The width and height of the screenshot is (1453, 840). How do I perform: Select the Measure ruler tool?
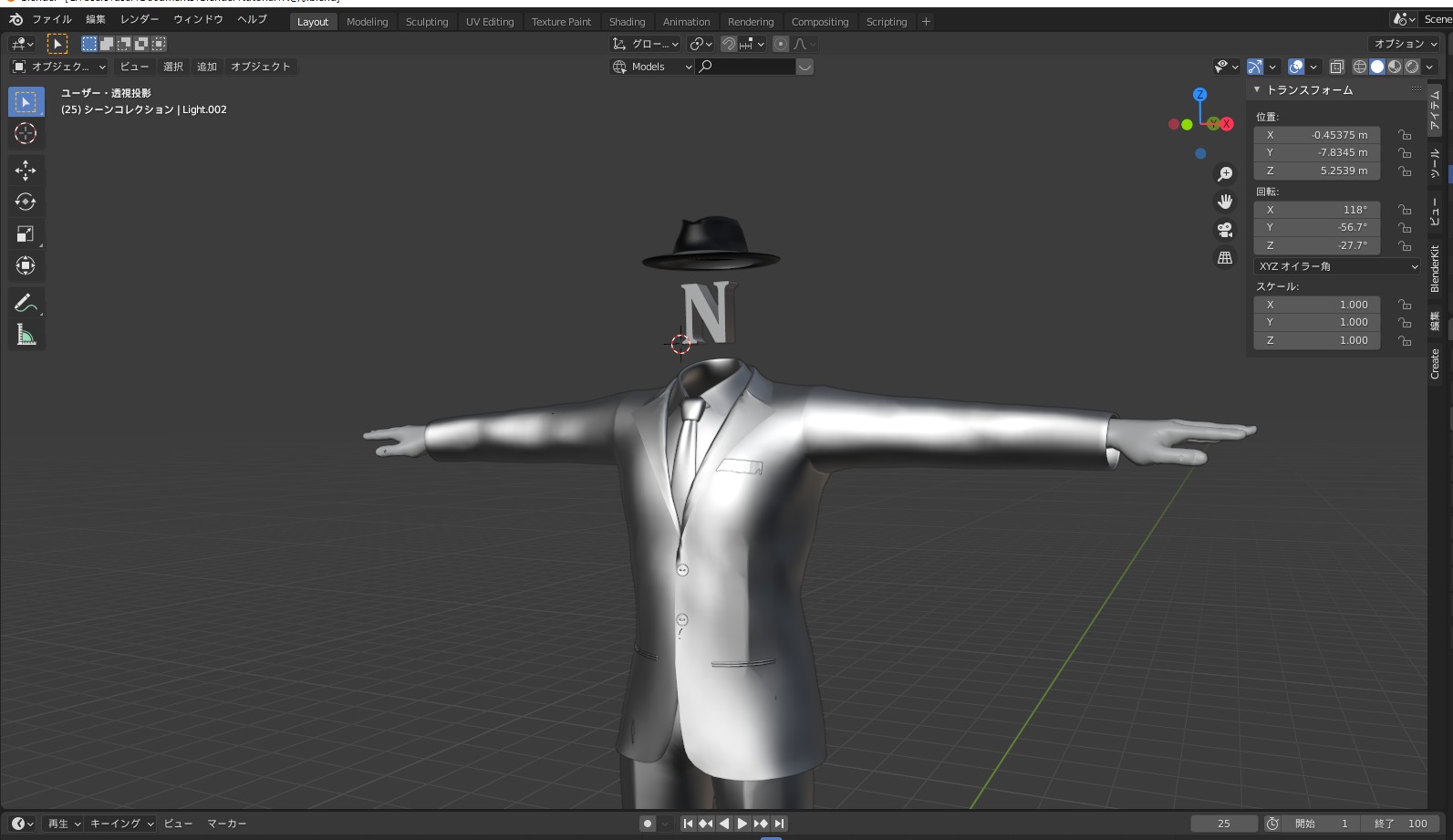coord(26,335)
